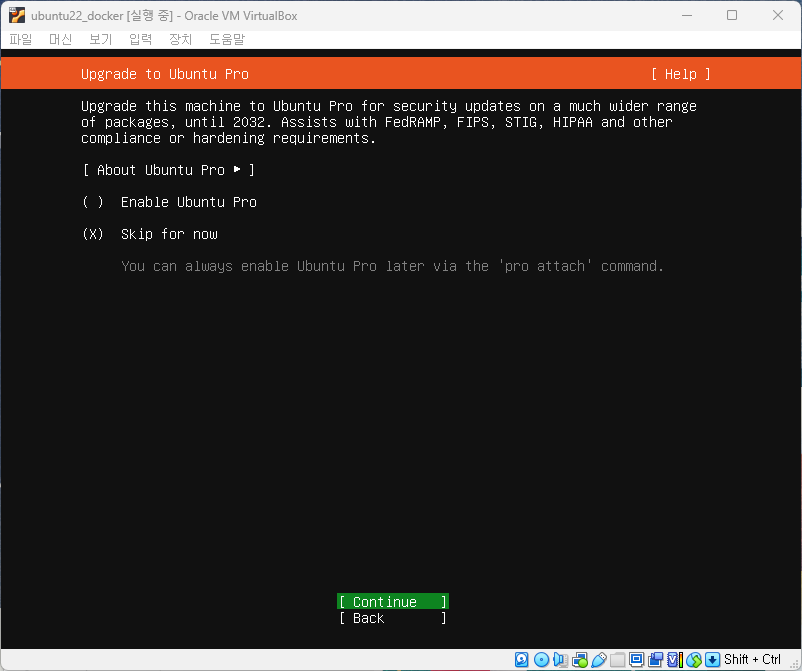This screenshot has width=802, height=671.
Task: Open the USB devices status icon
Action: [x=599, y=659]
